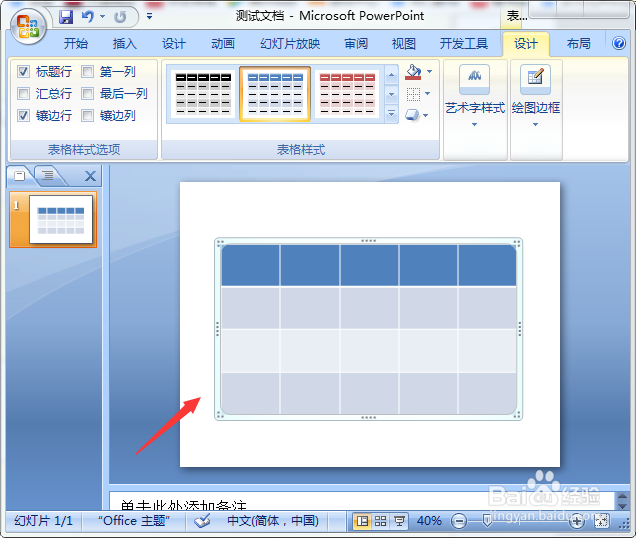Uncheck the 镶边行 checkbox

24,116
